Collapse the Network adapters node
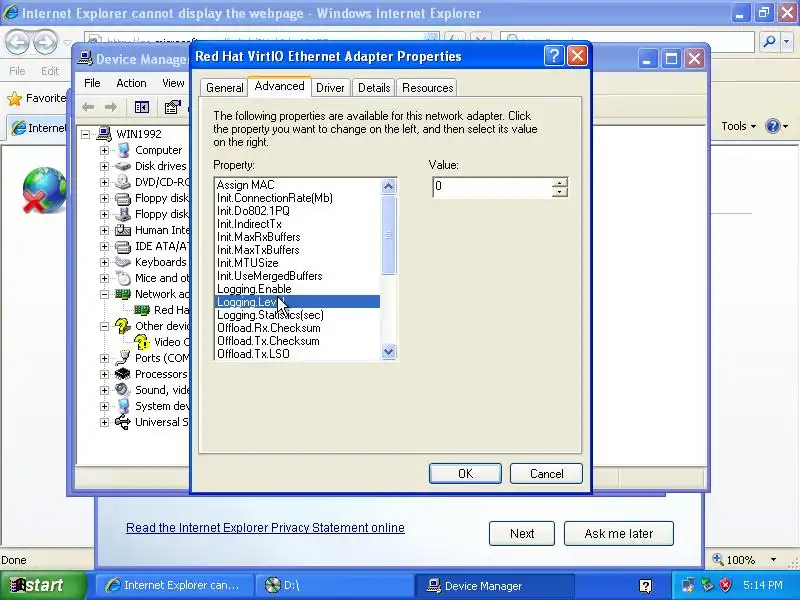This screenshot has width=800, height=600. coord(104,294)
